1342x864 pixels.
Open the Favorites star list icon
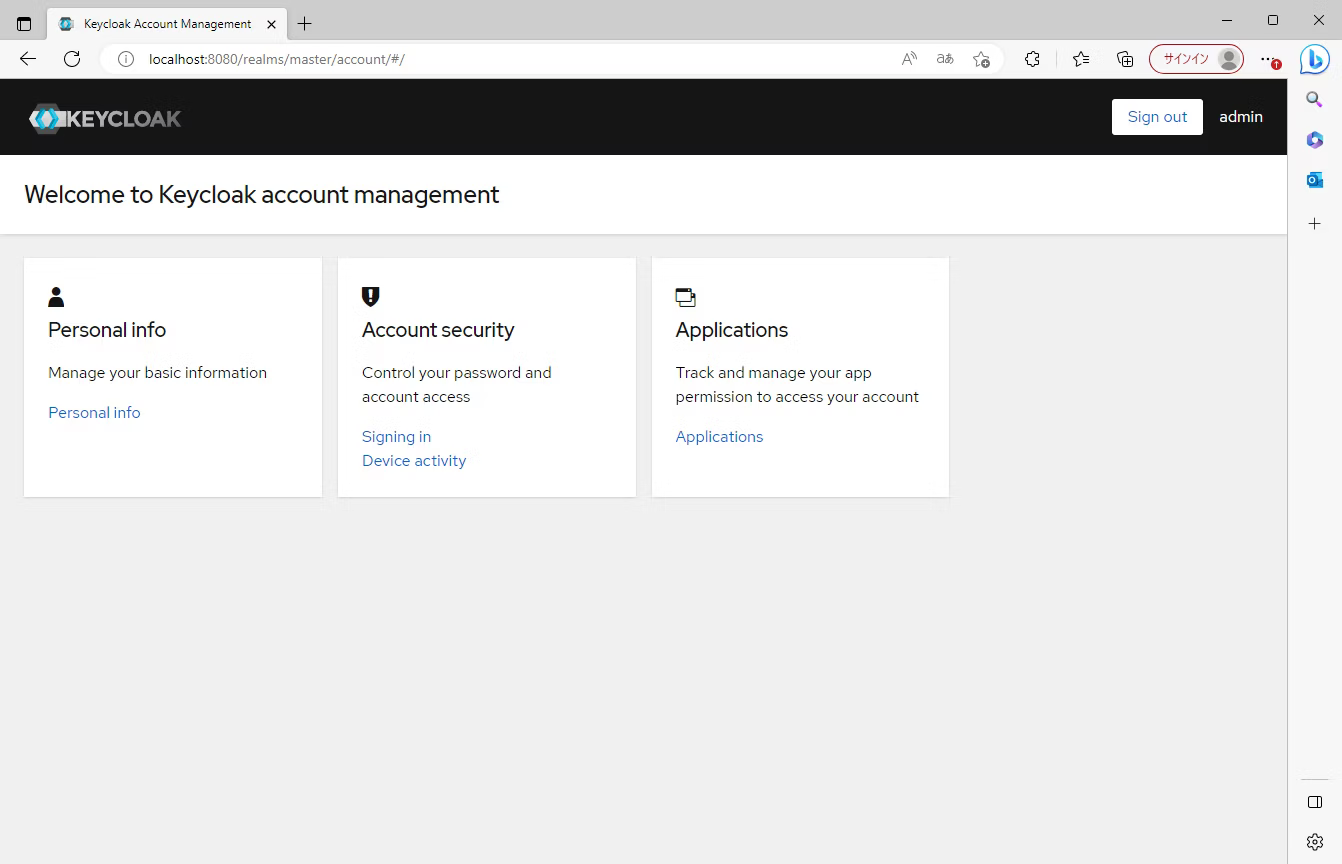pyautogui.click(x=1081, y=59)
